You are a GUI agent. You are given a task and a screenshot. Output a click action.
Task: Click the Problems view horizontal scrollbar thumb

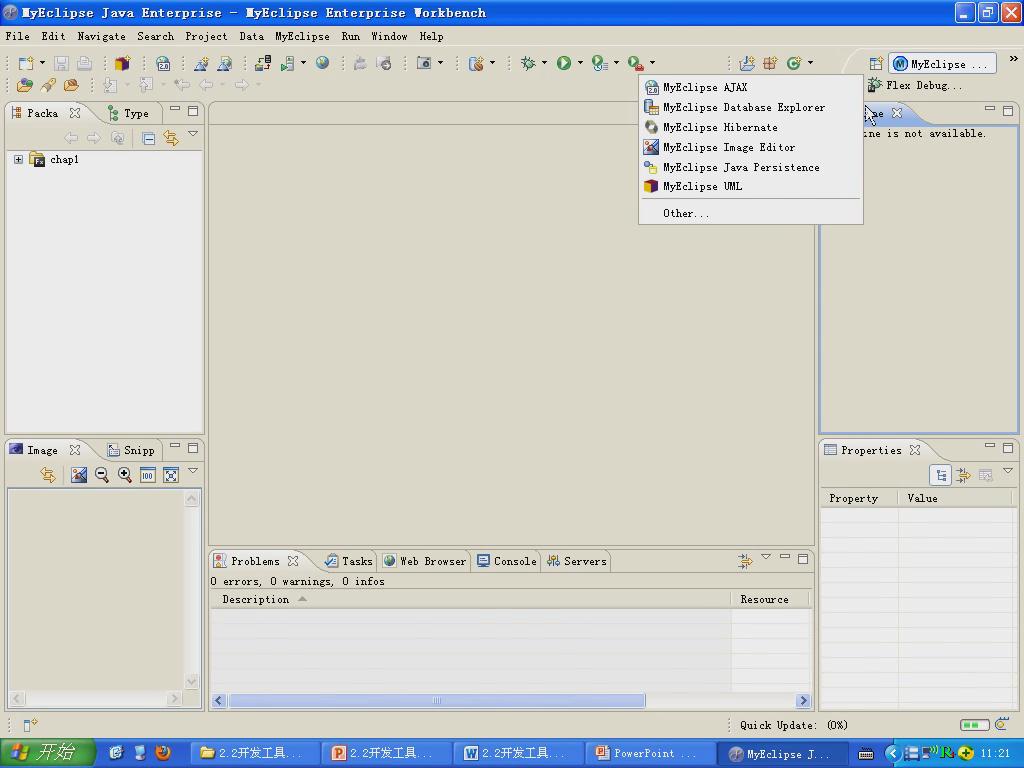437,701
